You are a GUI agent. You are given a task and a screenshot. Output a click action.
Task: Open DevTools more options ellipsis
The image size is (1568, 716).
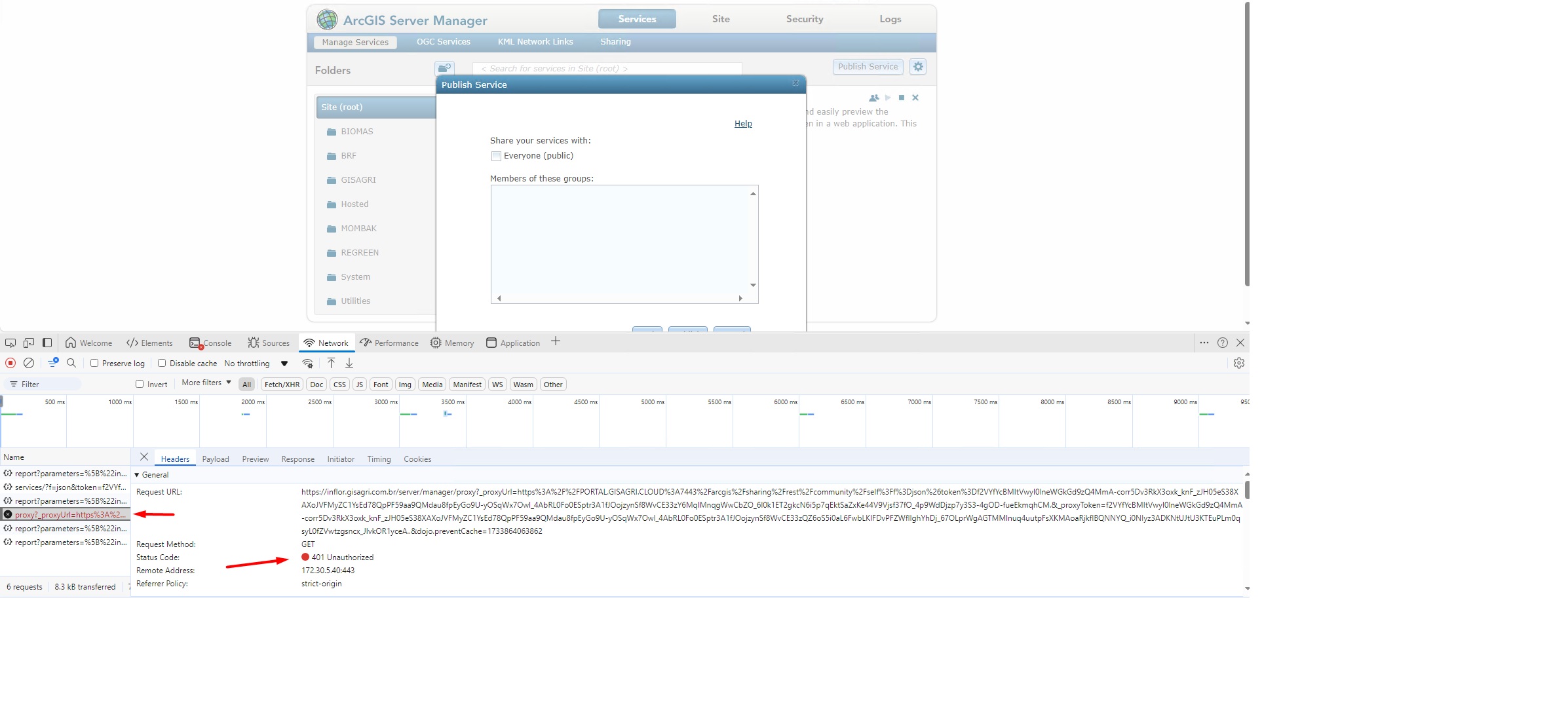[x=1204, y=343]
